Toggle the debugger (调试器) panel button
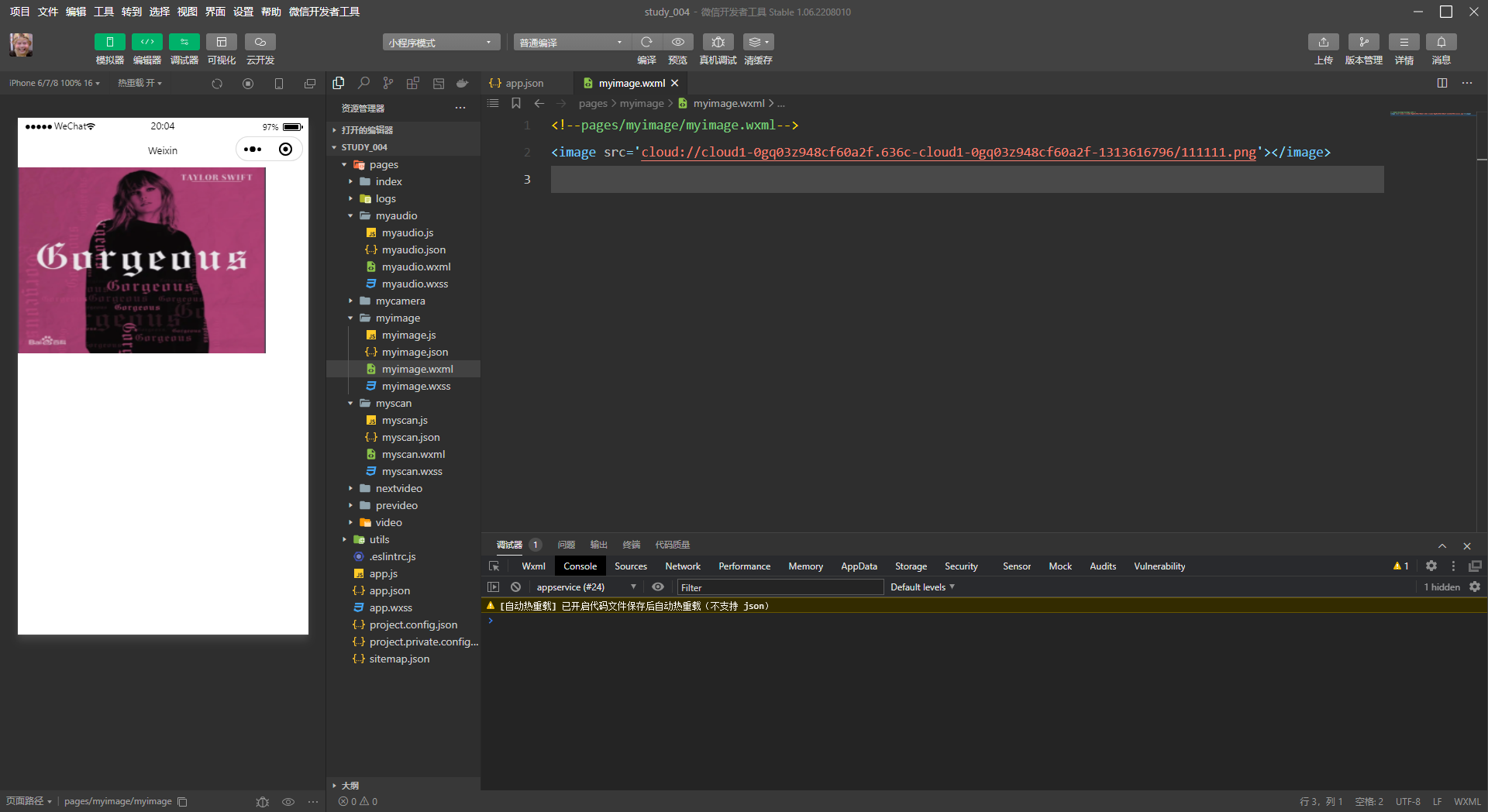The width and height of the screenshot is (1488, 812). pos(184,42)
